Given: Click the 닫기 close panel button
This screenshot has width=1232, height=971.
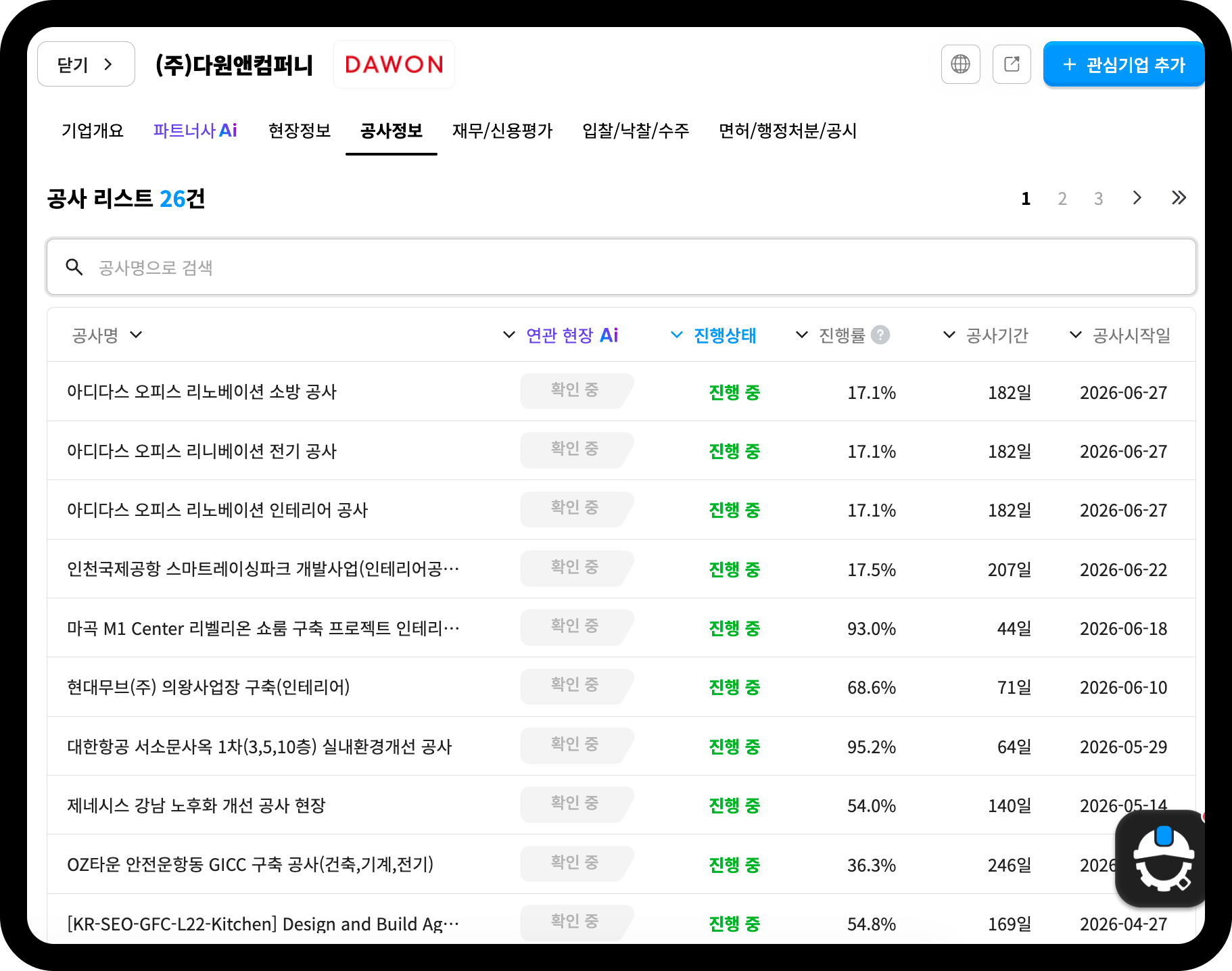Looking at the screenshot, I should coord(86,64).
